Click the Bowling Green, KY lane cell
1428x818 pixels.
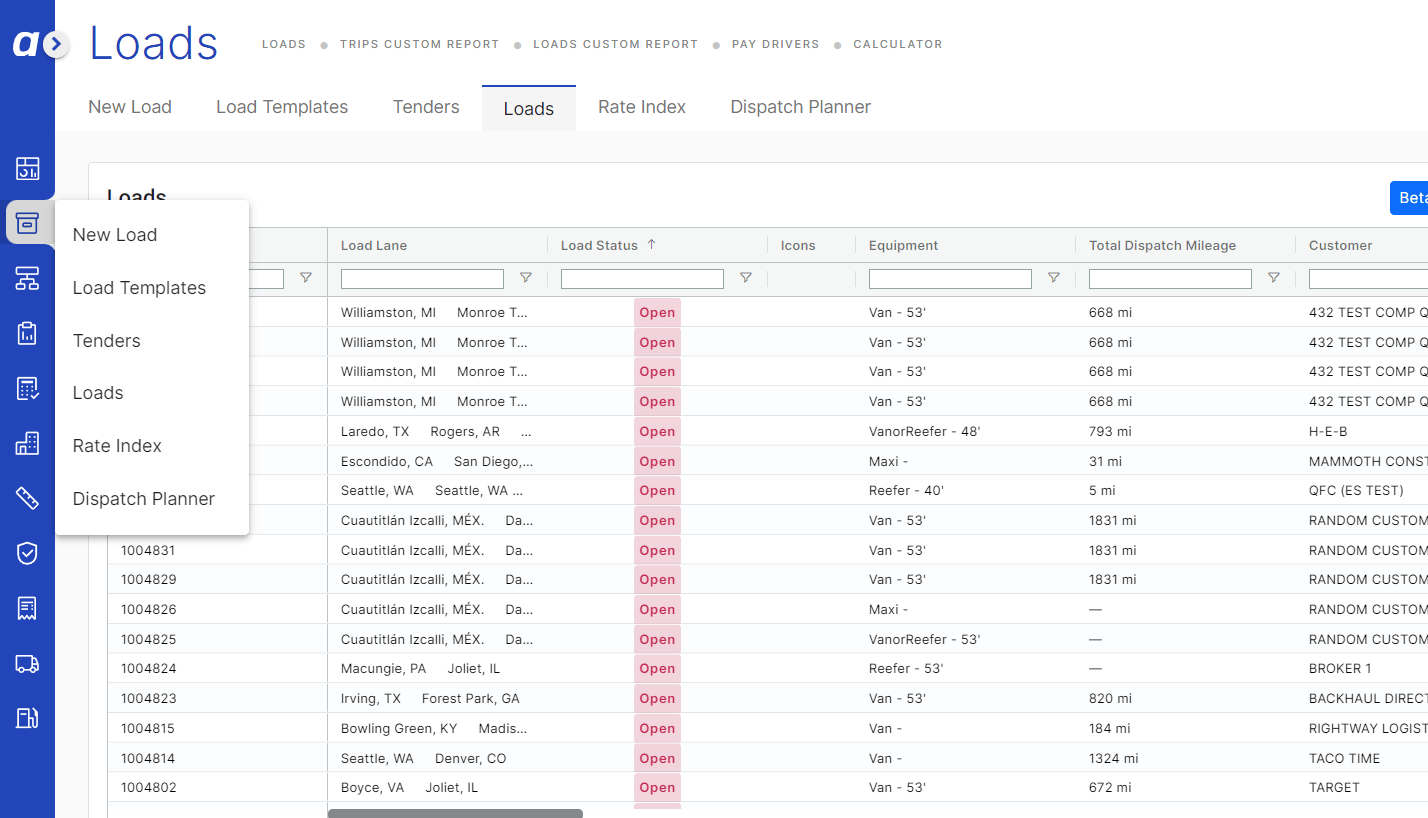coord(437,728)
